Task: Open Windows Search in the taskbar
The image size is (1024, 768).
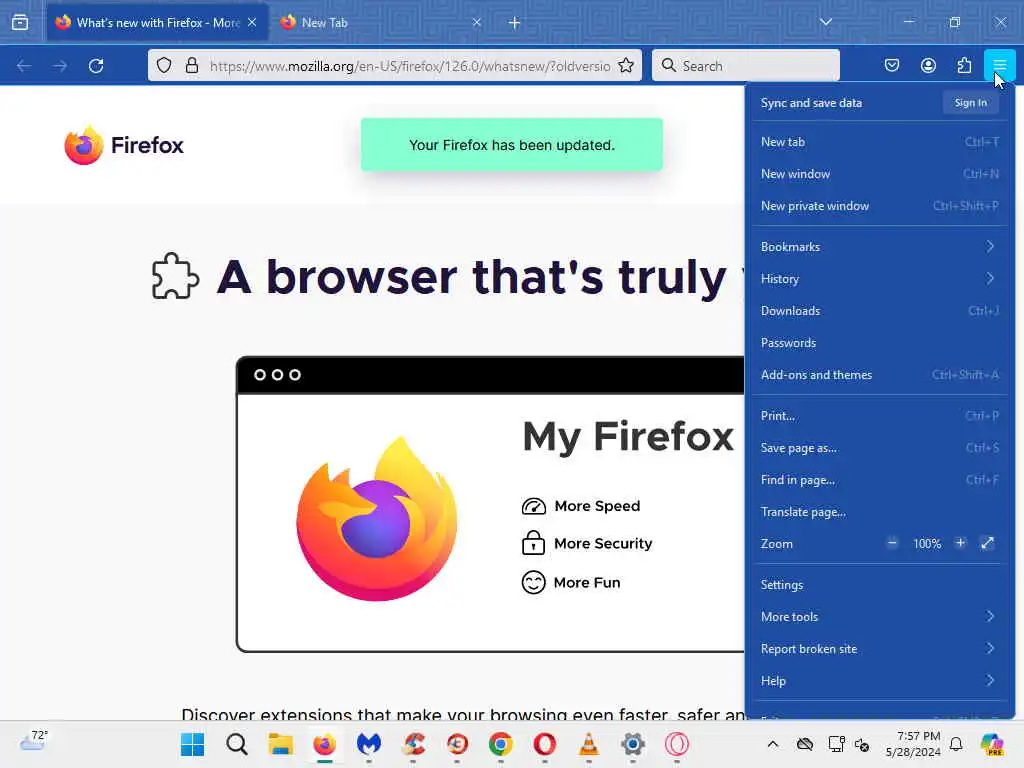Action: coord(236,744)
